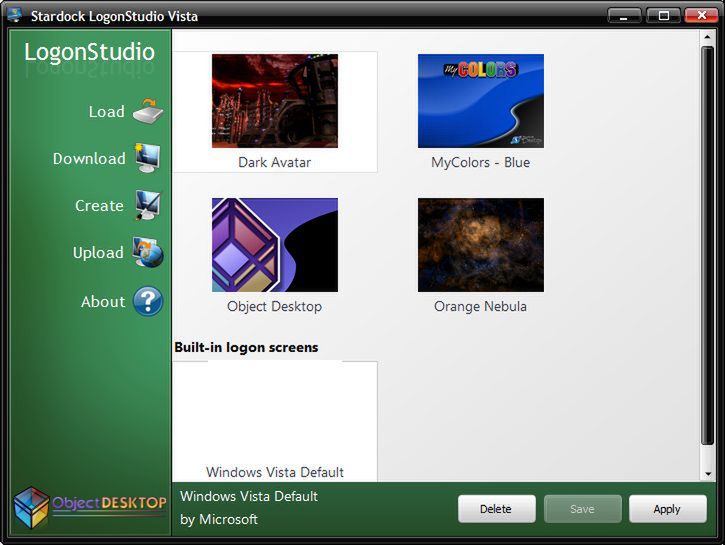Viewport: 725px width, 545px height.
Task: Open the Create menu label
Action: [99, 206]
